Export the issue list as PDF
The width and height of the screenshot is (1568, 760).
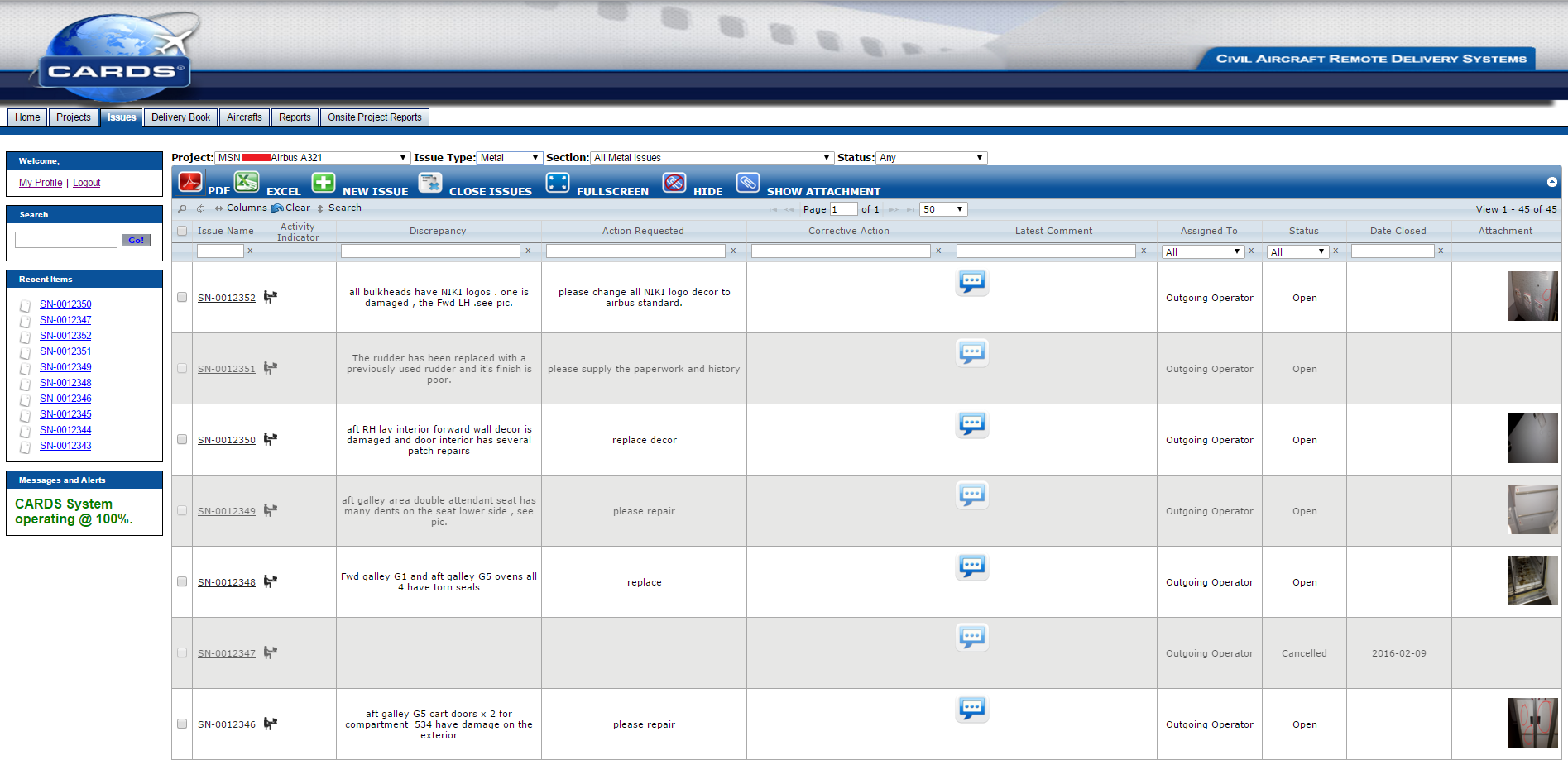190,182
